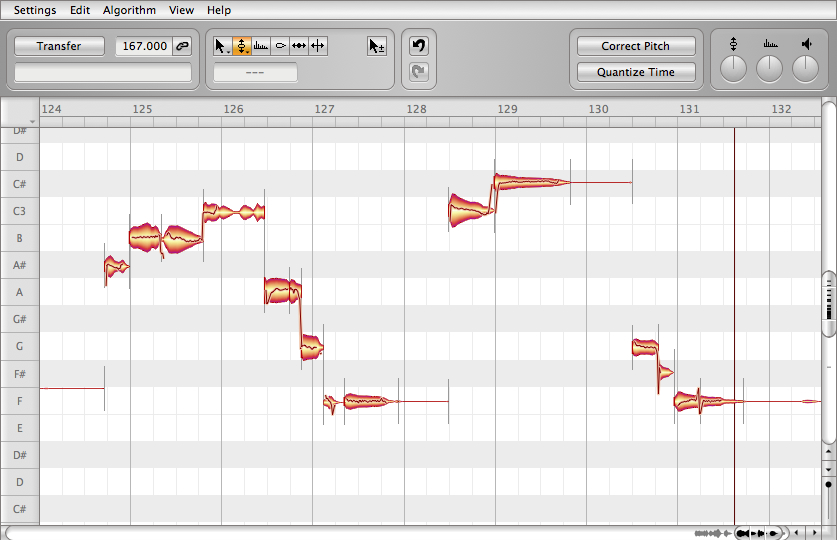Viewport: 837px width, 540px height.
Task: Click the empty field below Transfer
Action: pos(102,72)
